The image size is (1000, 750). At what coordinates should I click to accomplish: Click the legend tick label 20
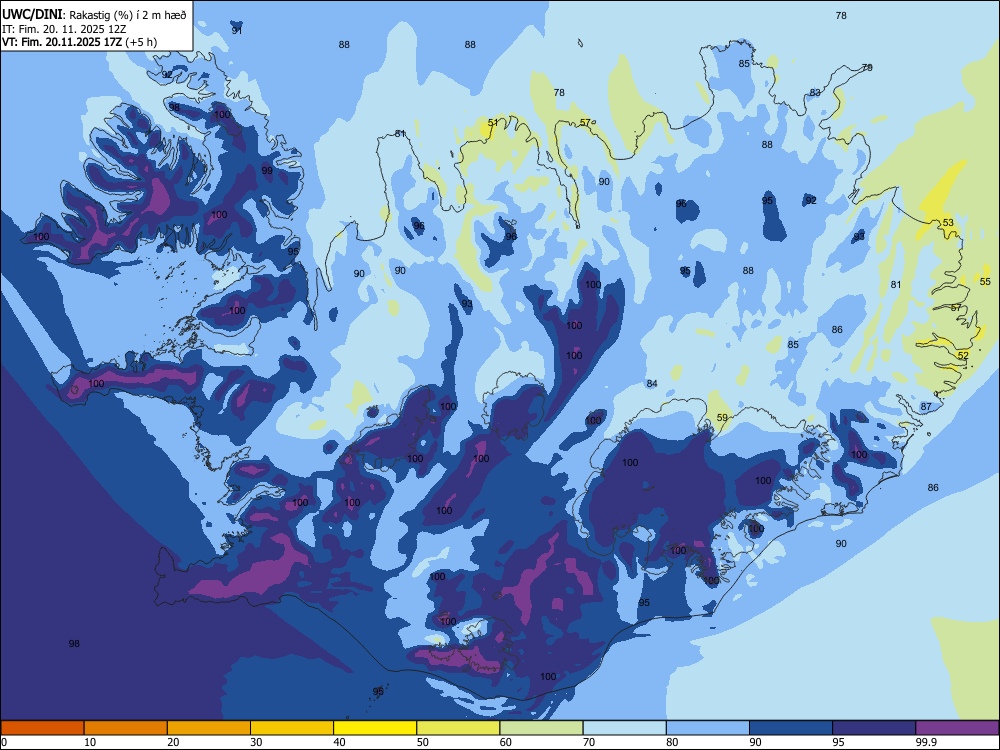click(x=173, y=742)
